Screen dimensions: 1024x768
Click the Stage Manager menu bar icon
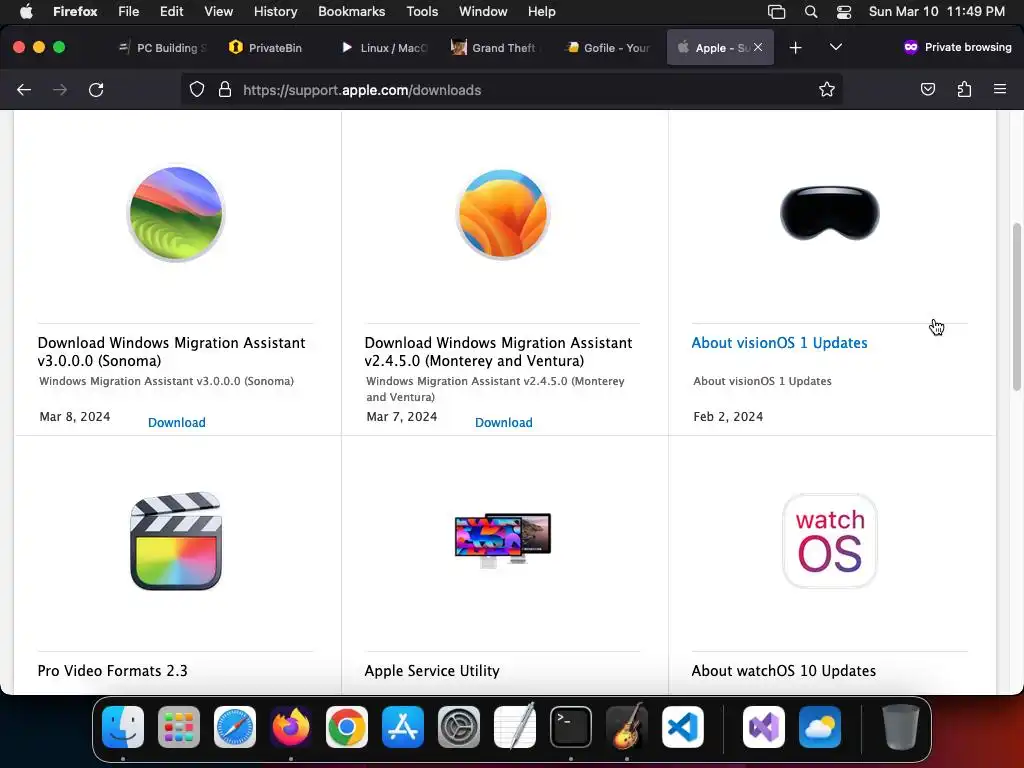click(776, 11)
